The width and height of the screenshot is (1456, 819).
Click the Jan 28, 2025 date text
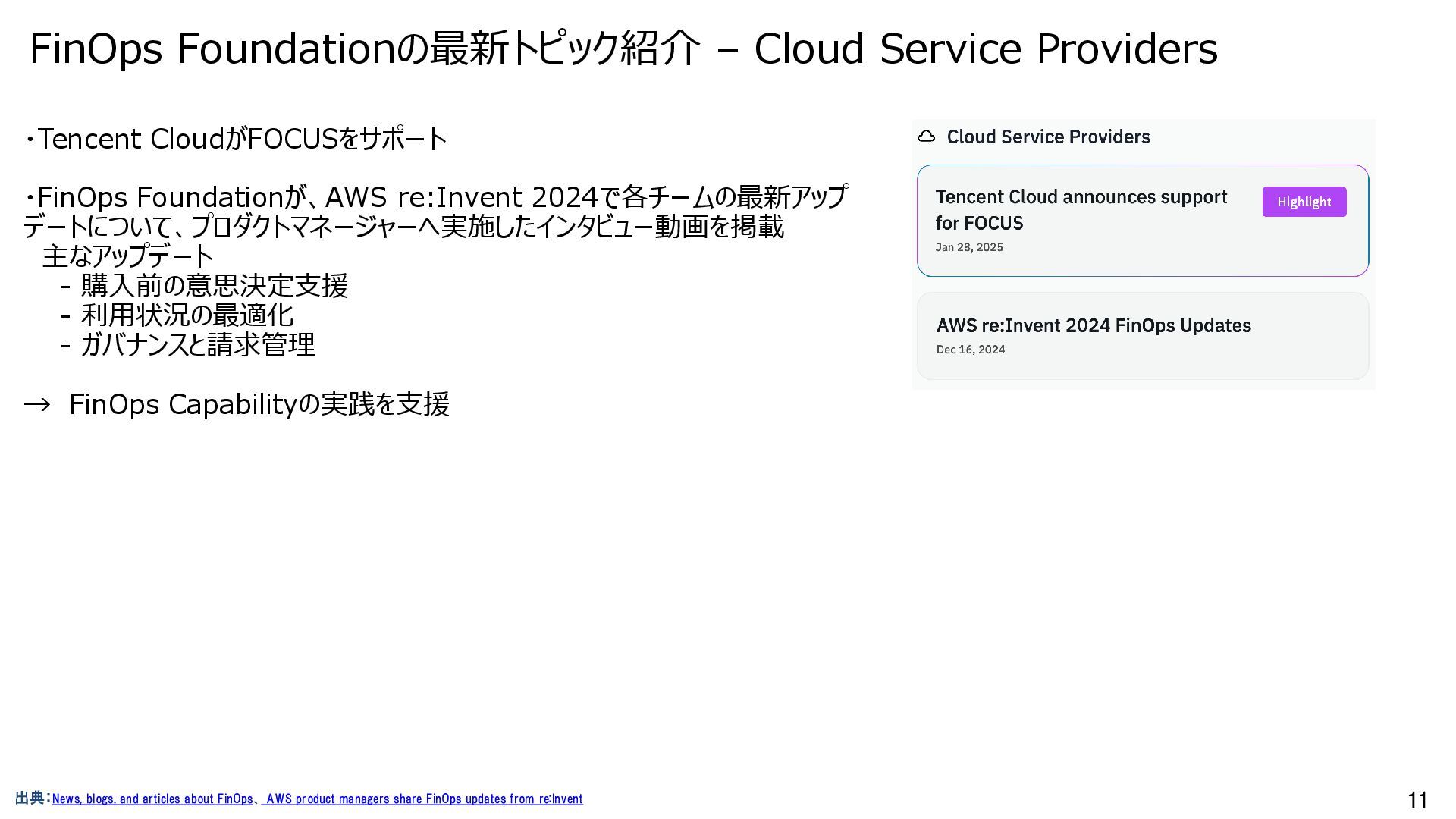(x=969, y=247)
